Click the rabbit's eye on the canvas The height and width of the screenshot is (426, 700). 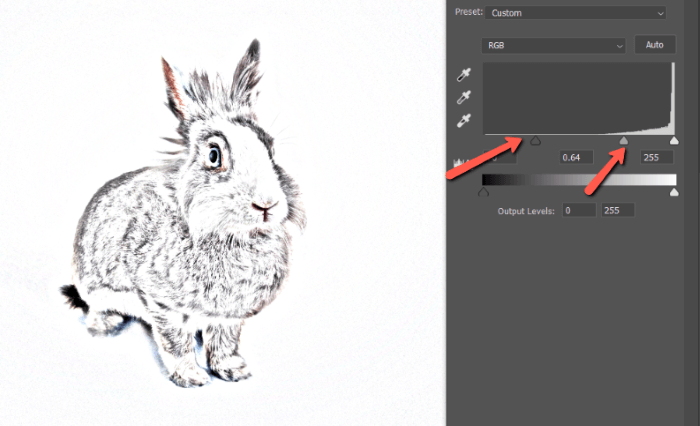214,155
